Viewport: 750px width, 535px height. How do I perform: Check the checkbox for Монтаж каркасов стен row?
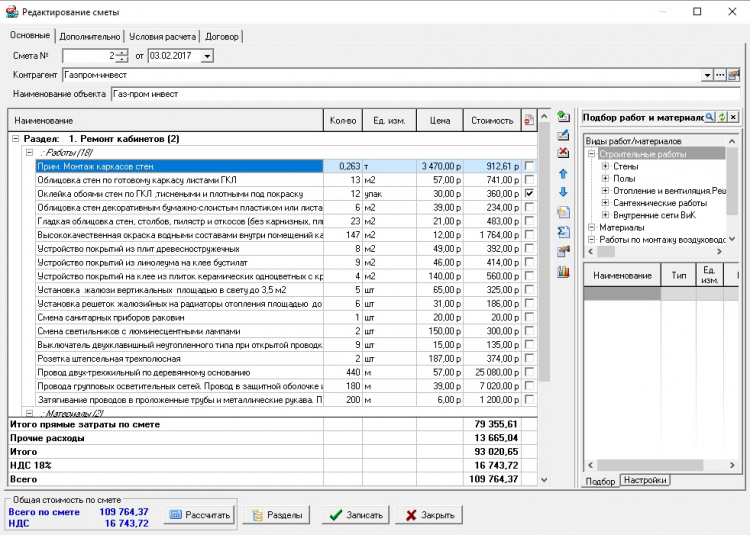(529, 166)
